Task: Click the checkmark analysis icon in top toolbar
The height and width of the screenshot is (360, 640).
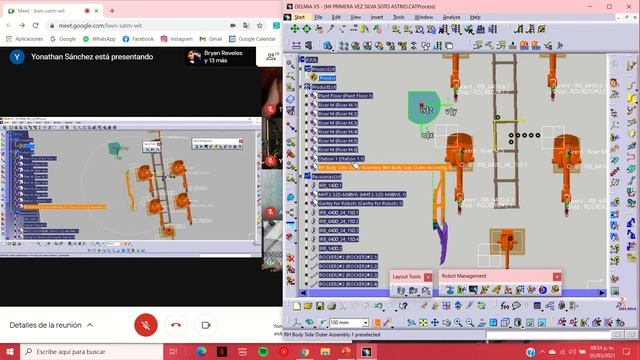Action: coord(469,29)
